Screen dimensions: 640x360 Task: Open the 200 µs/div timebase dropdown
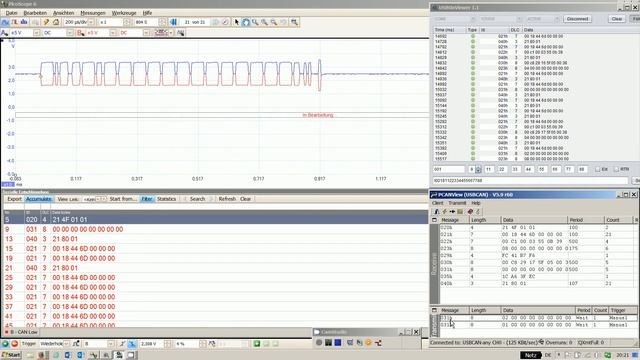click(91, 22)
